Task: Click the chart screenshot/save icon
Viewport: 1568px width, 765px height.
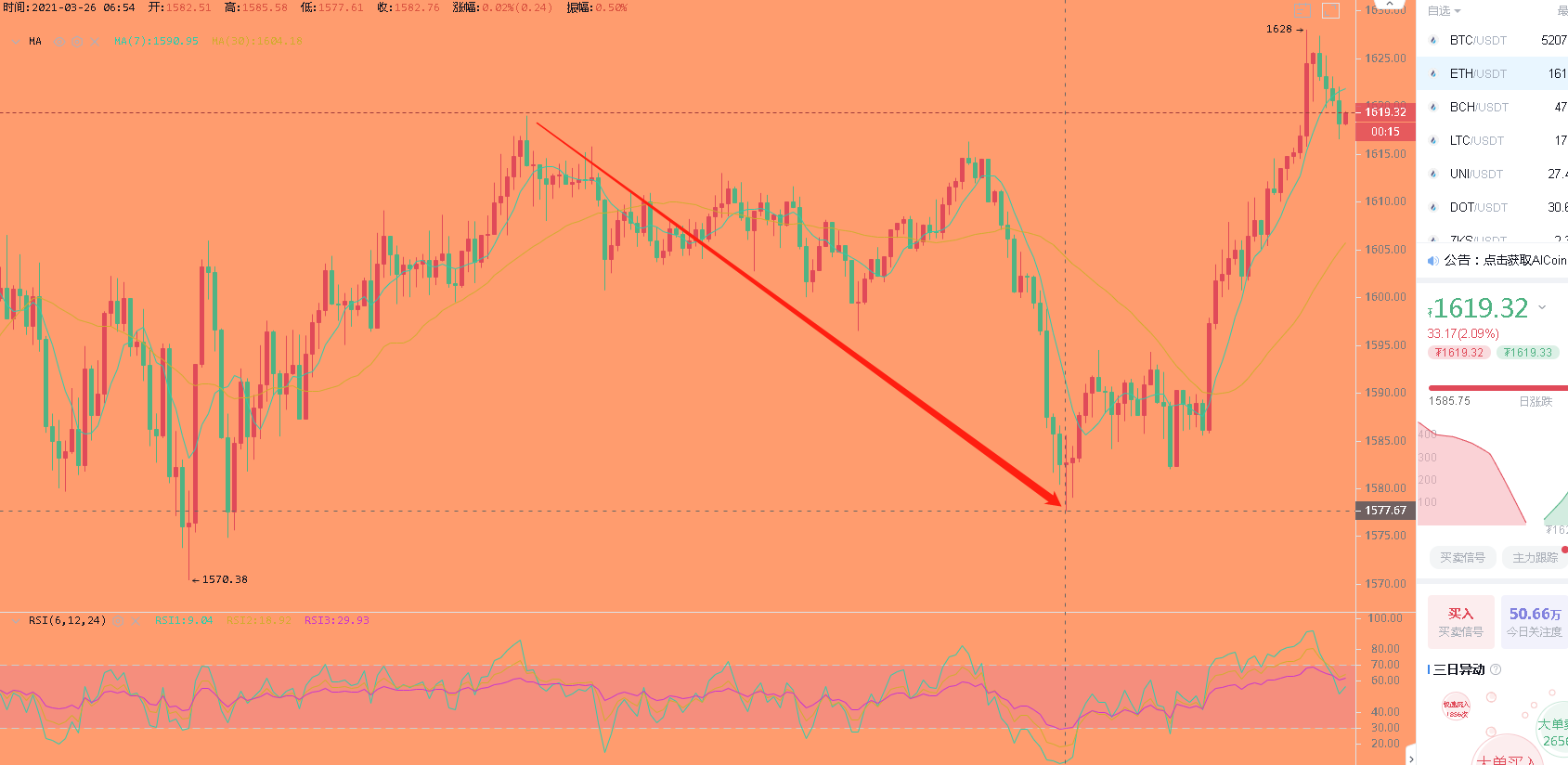Action: [1302, 10]
